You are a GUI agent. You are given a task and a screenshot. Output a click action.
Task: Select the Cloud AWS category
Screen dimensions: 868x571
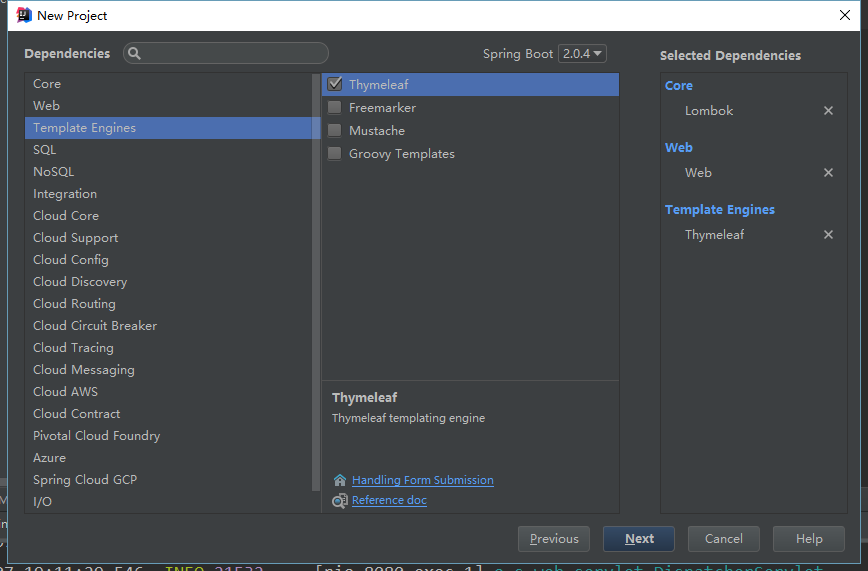point(168,392)
